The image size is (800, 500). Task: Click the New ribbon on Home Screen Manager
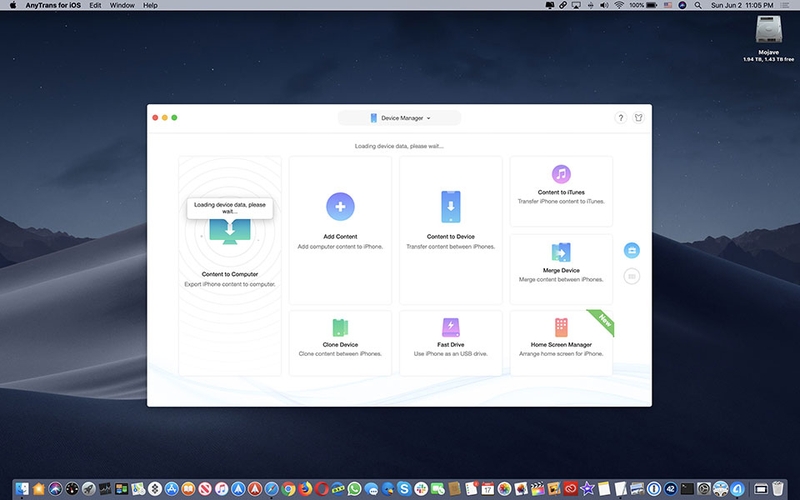tap(603, 321)
